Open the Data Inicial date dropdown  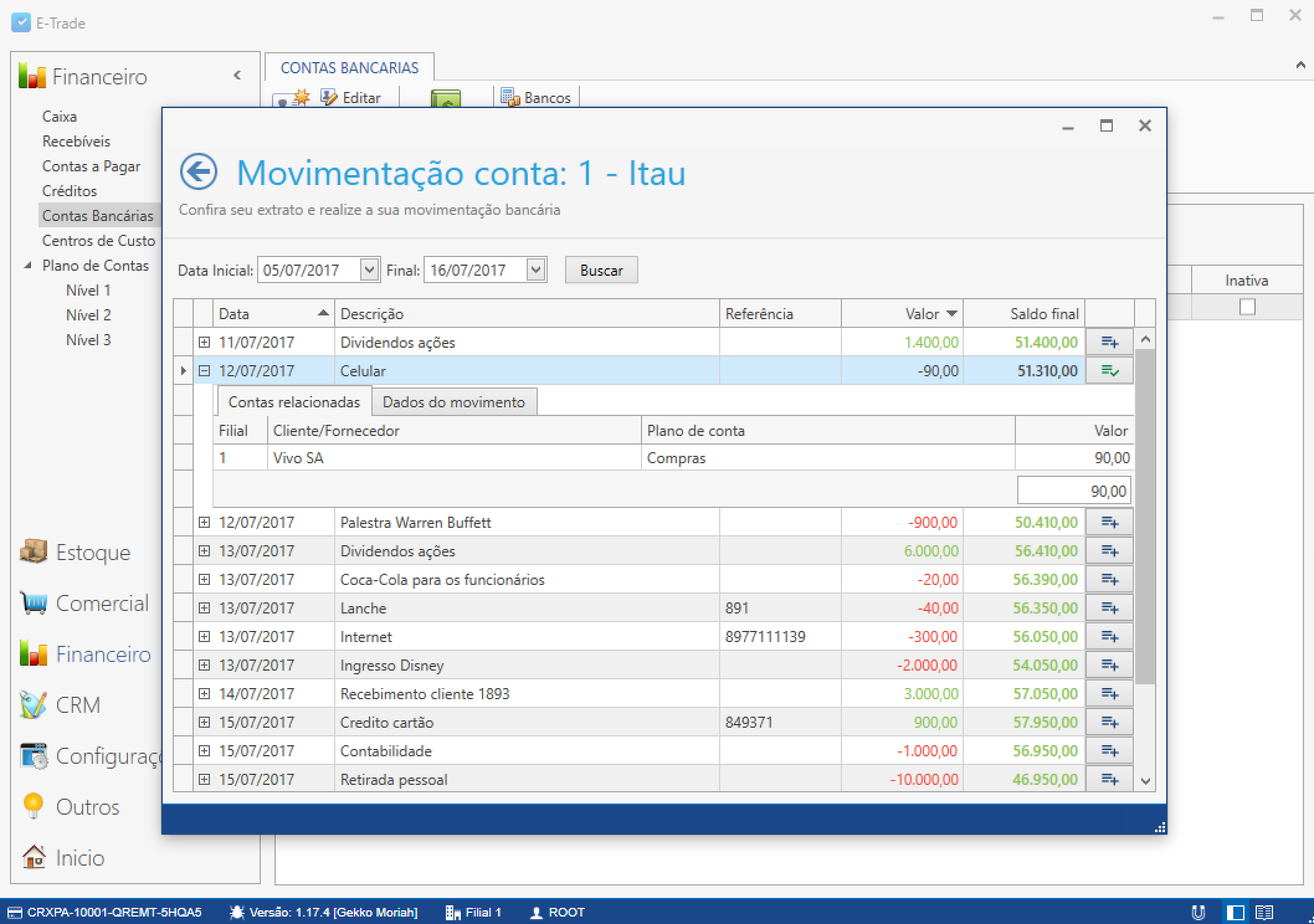point(369,269)
